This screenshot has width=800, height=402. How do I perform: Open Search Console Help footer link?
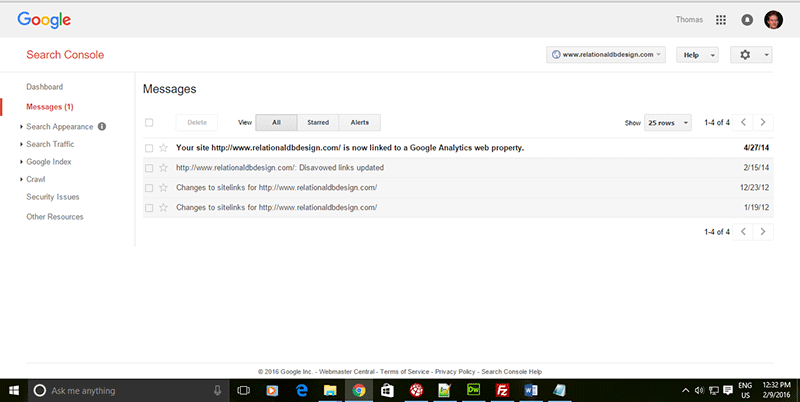coord(512,372)
